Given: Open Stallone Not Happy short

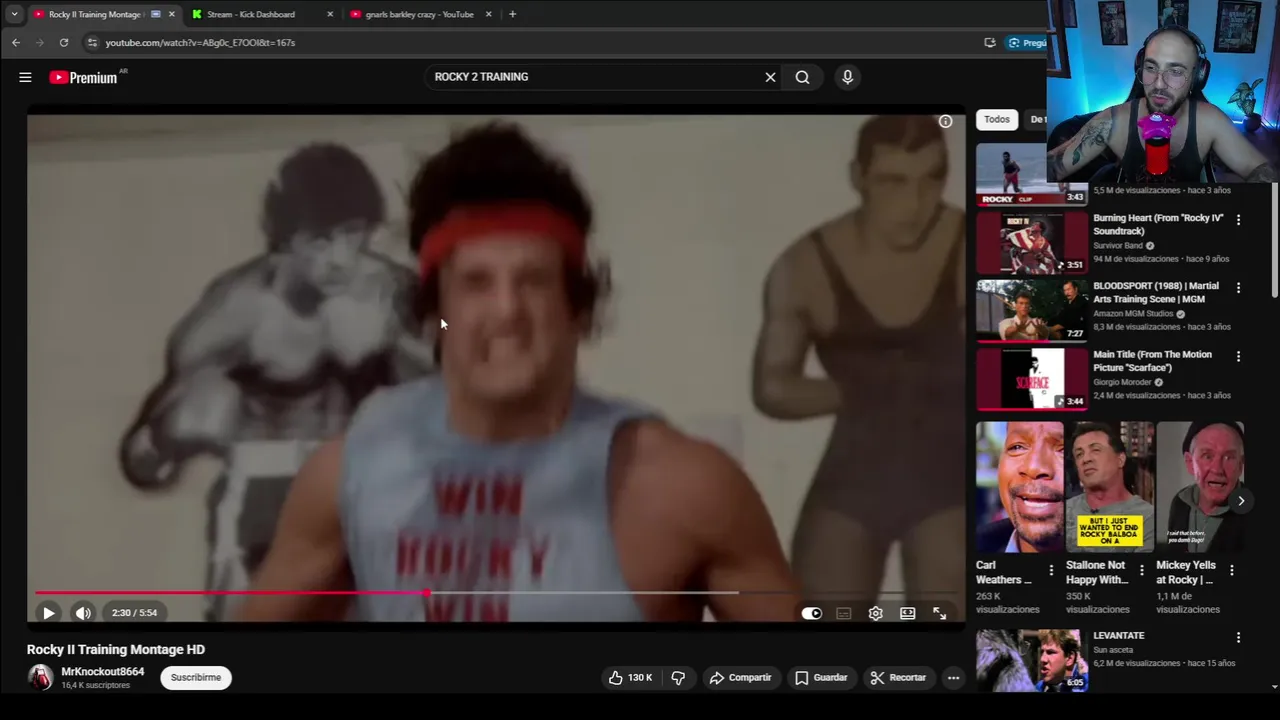Looking at the screenshot, I should [x=1110, y=487].
